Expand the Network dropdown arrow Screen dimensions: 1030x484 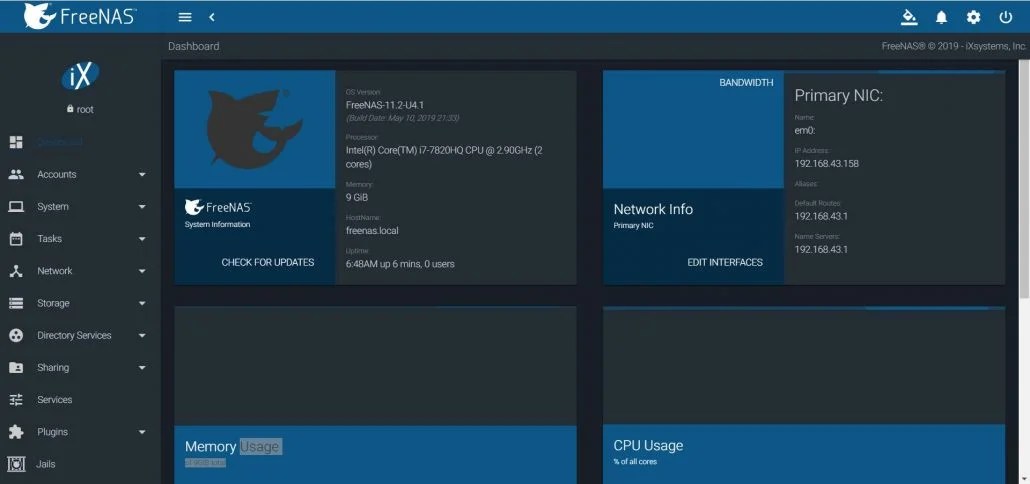pyautogui.click(x=142, y=271)
